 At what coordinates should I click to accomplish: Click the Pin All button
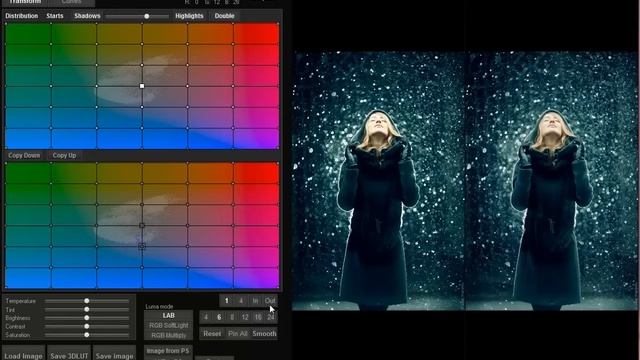(238, 333)
